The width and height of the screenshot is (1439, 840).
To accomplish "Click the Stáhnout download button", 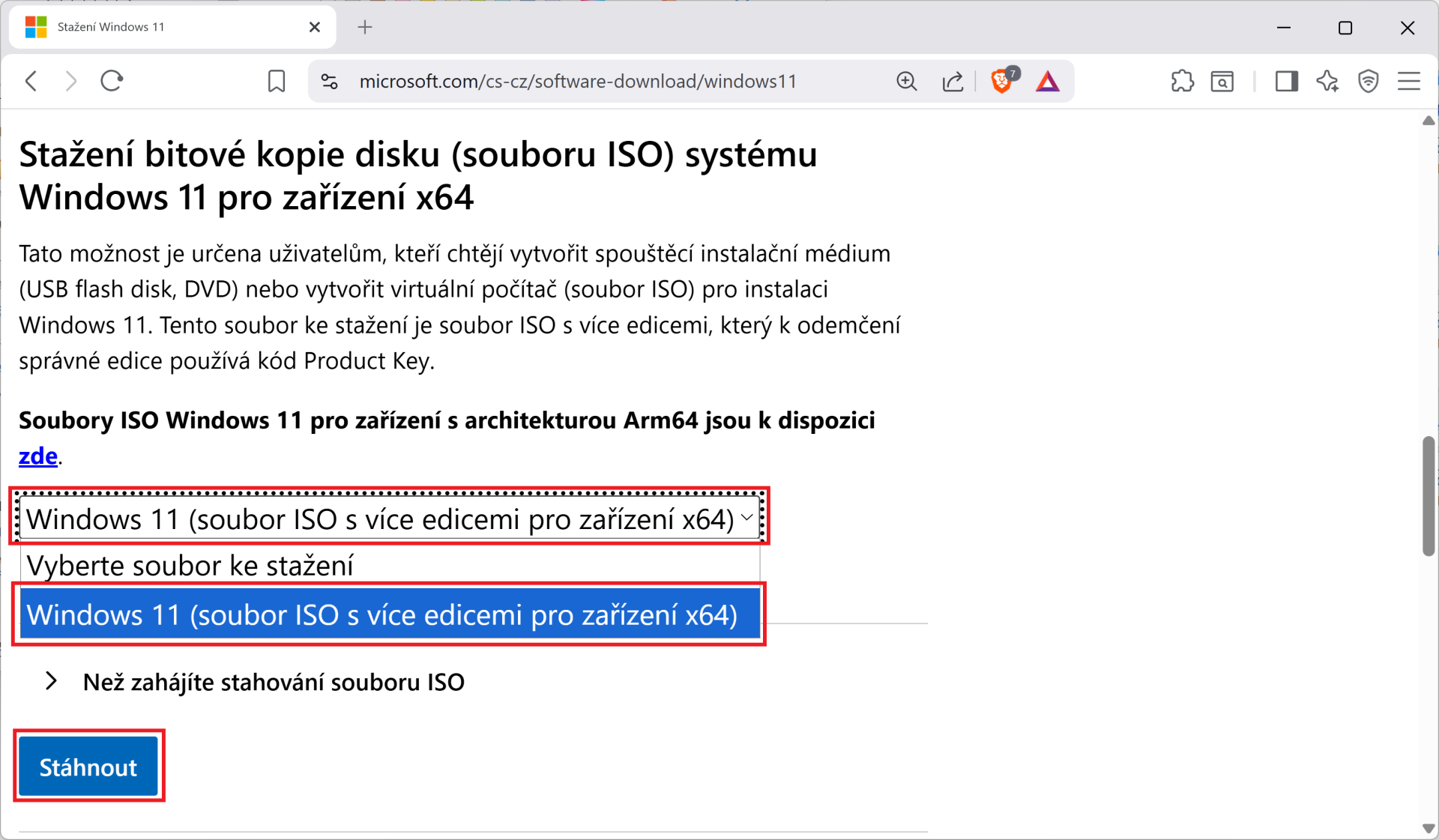I will pos(88,767).
